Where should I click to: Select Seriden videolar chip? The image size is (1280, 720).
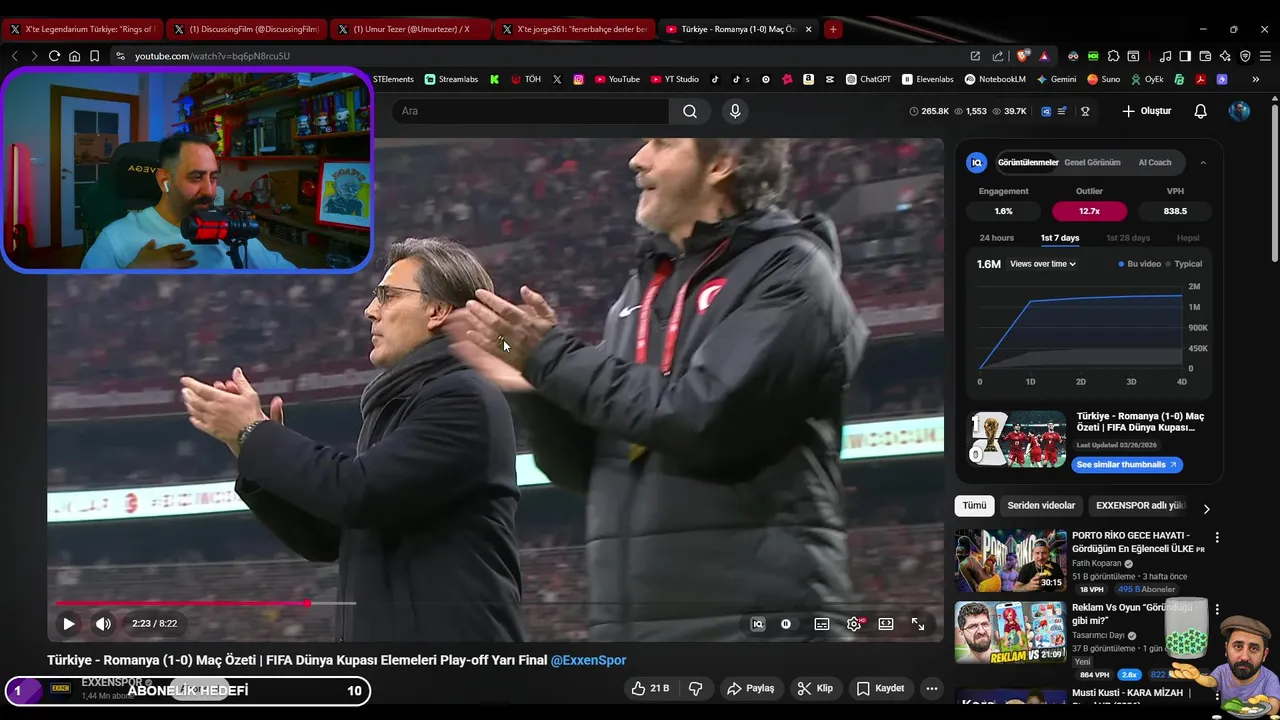1041,505
